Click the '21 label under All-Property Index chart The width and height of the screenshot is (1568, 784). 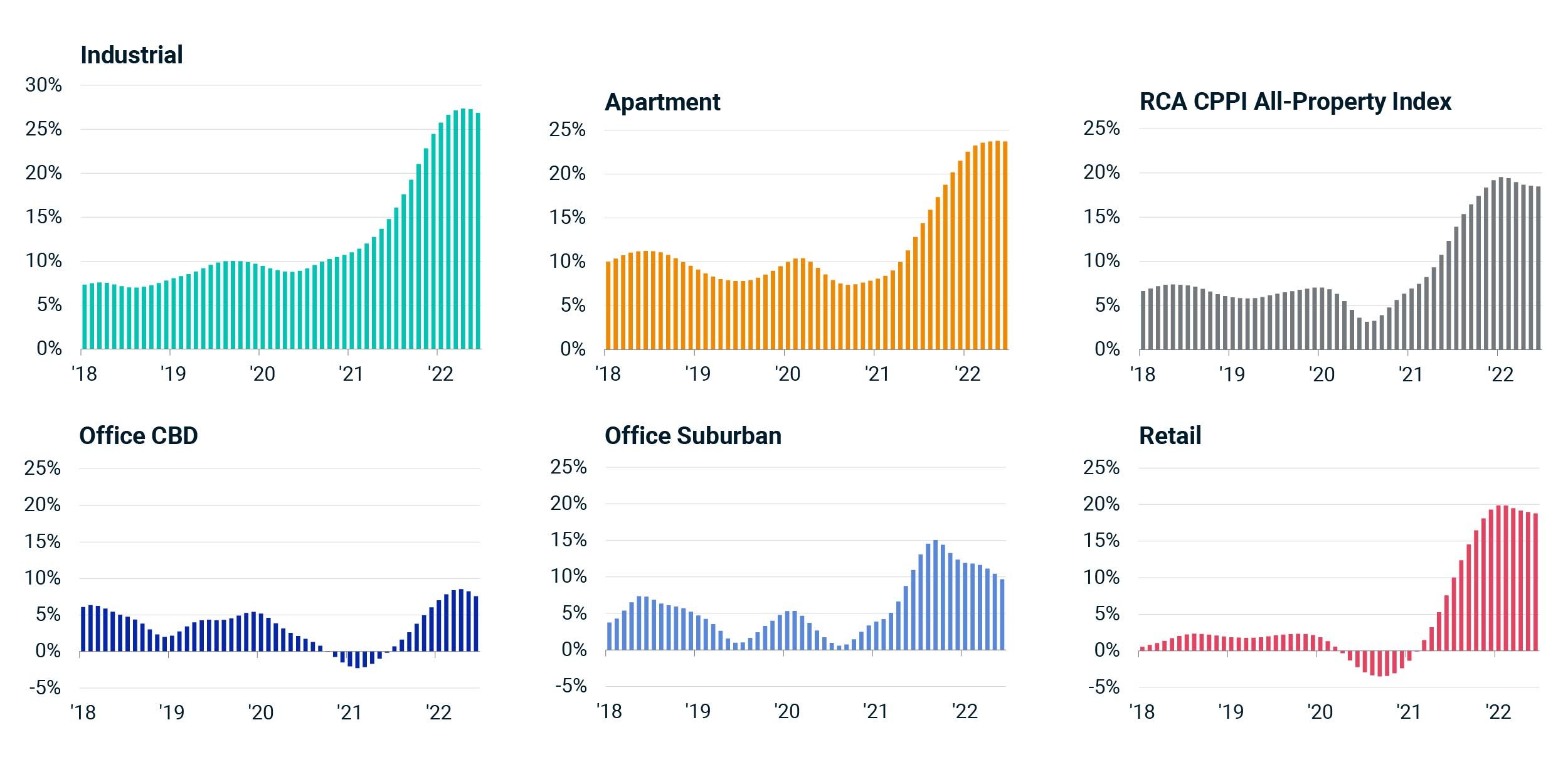tap(1411, 375)
